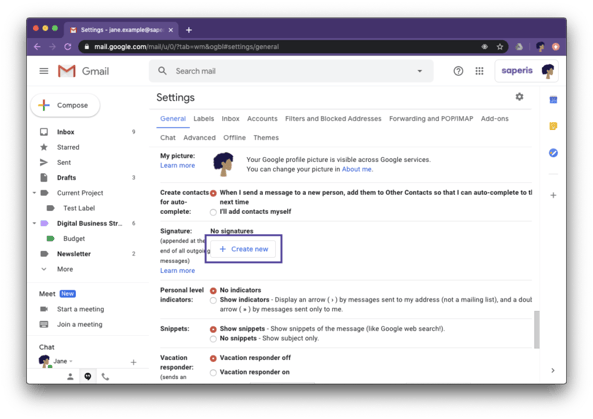
Task: Bookmark this page with star icon
Action: pyautogui.click(x=500, y=47)
